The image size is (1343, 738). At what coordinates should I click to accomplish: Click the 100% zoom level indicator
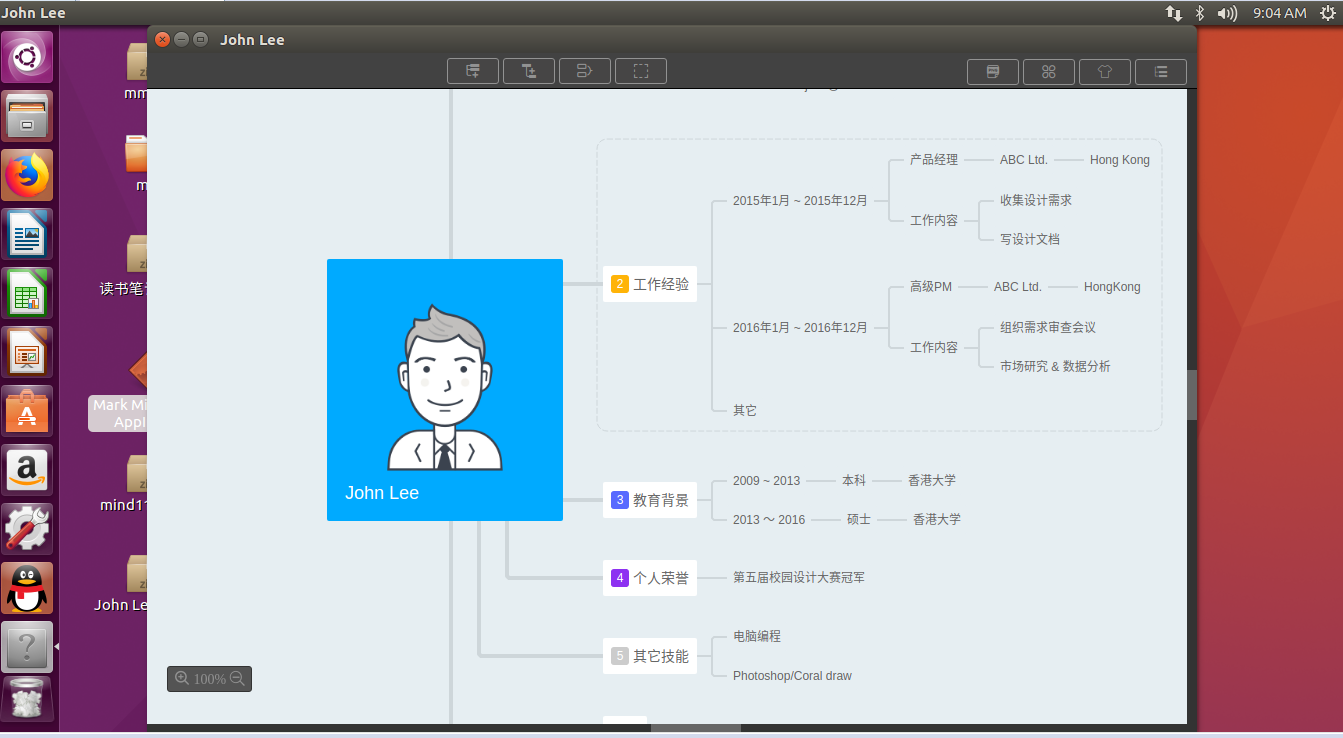(209, 679)
